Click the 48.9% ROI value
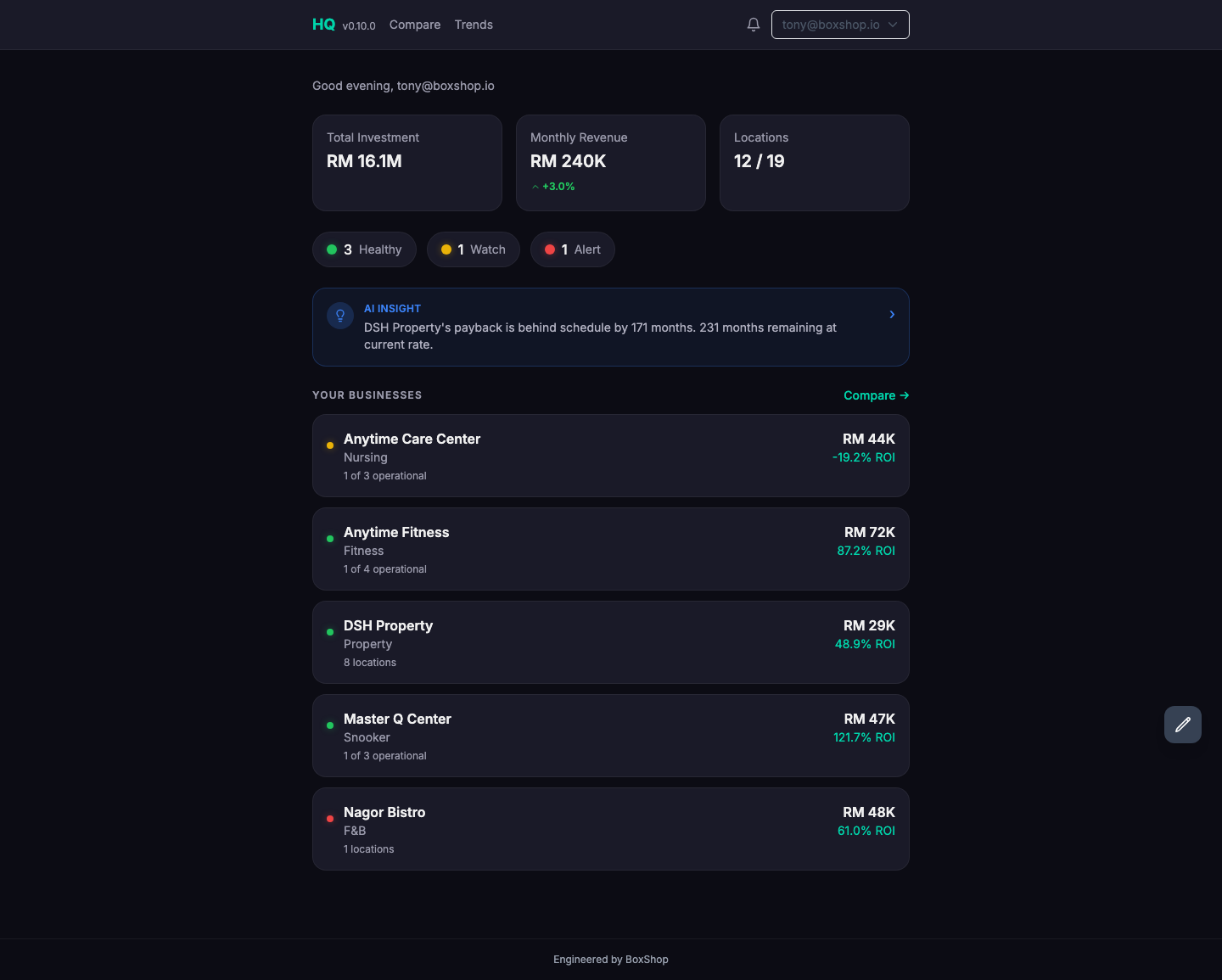Viewport: 1222px width, 980px height. [x=866, y=644]
